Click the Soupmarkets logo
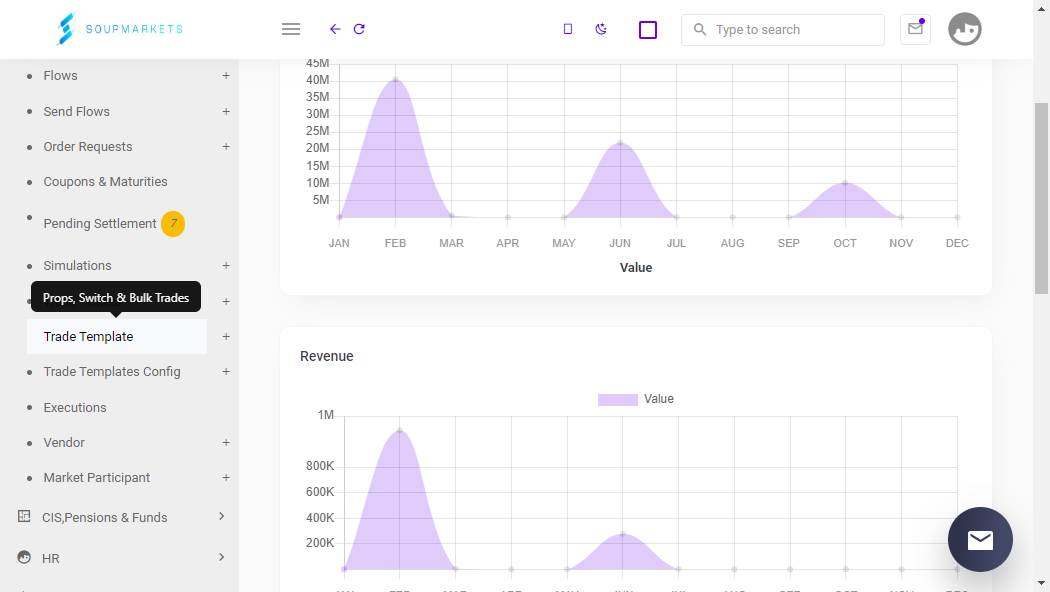The image size is (1050, 592). [x=119, y=29]
